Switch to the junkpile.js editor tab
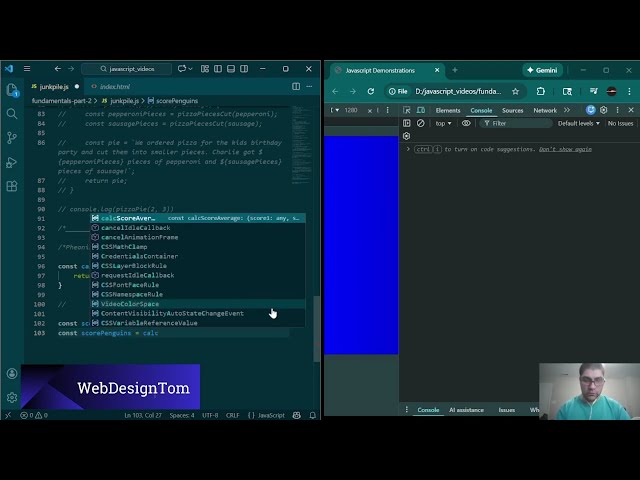 (55, 87)
